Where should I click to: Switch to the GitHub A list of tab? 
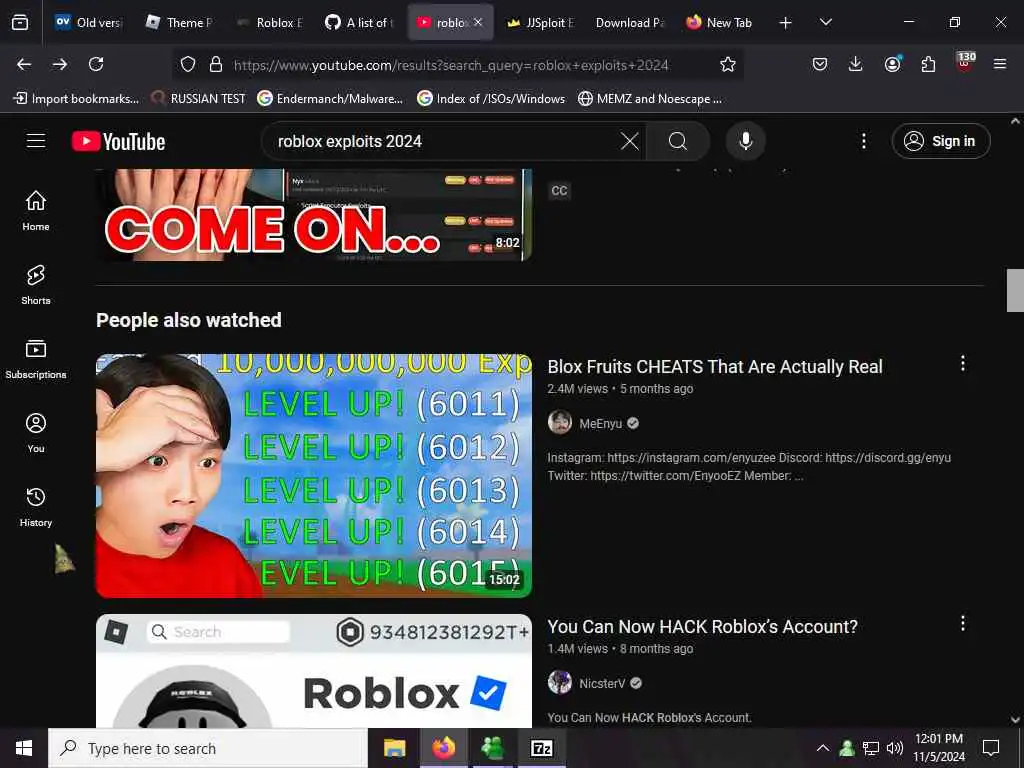coord(361,22)
